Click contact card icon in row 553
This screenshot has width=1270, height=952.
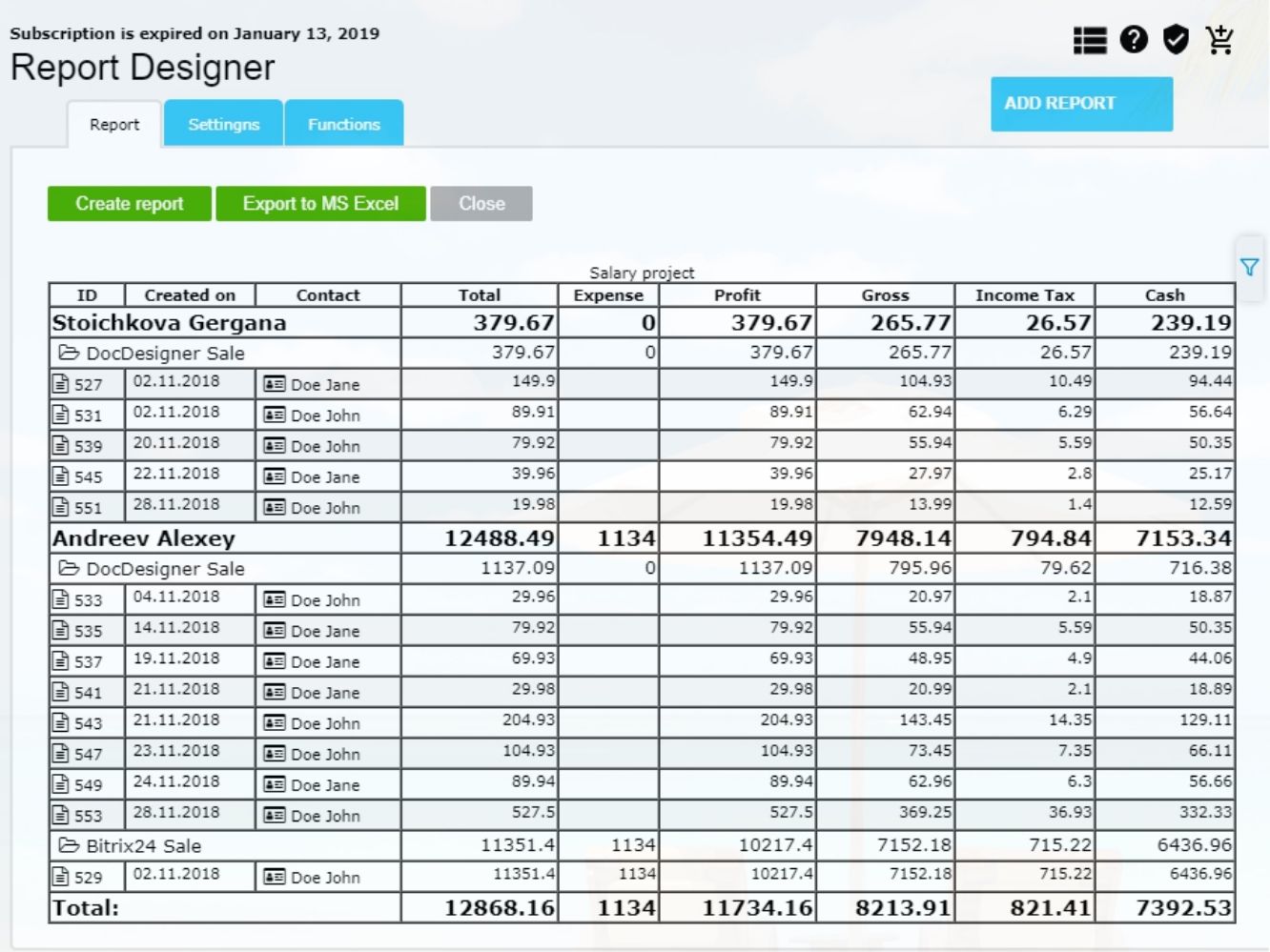pos(275,816)
